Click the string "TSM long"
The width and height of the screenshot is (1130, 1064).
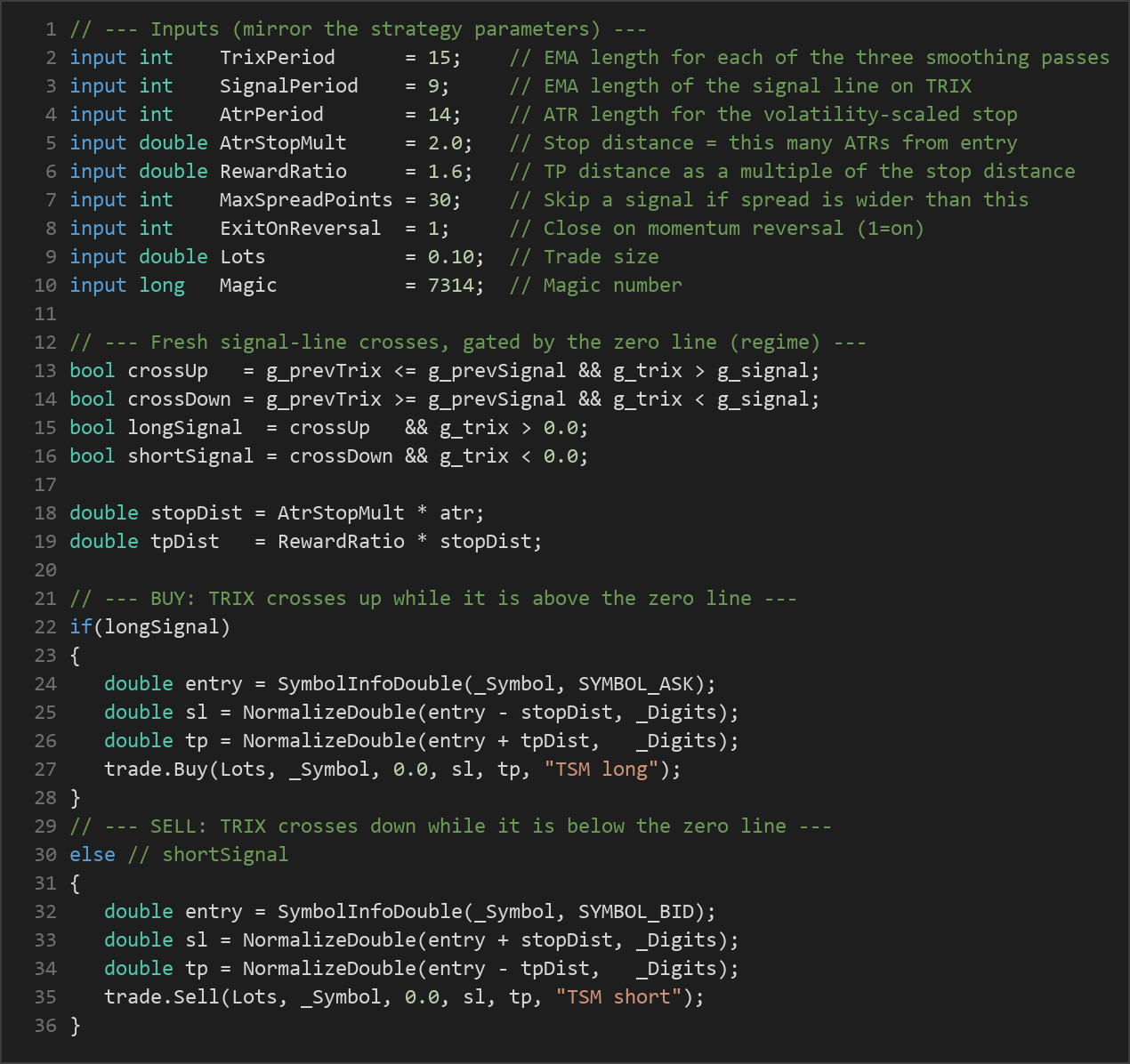[x=601, y=770]
